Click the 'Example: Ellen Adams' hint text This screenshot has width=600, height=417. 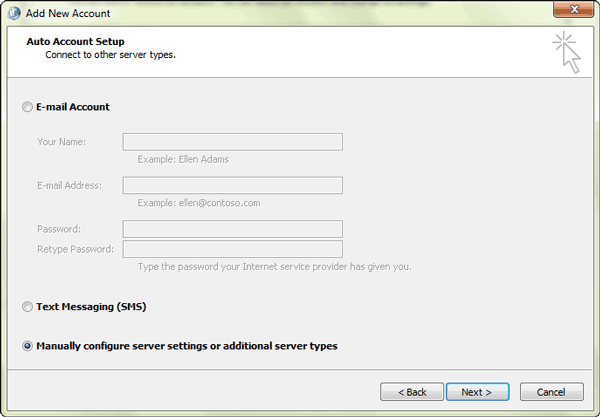coord(183,159)
